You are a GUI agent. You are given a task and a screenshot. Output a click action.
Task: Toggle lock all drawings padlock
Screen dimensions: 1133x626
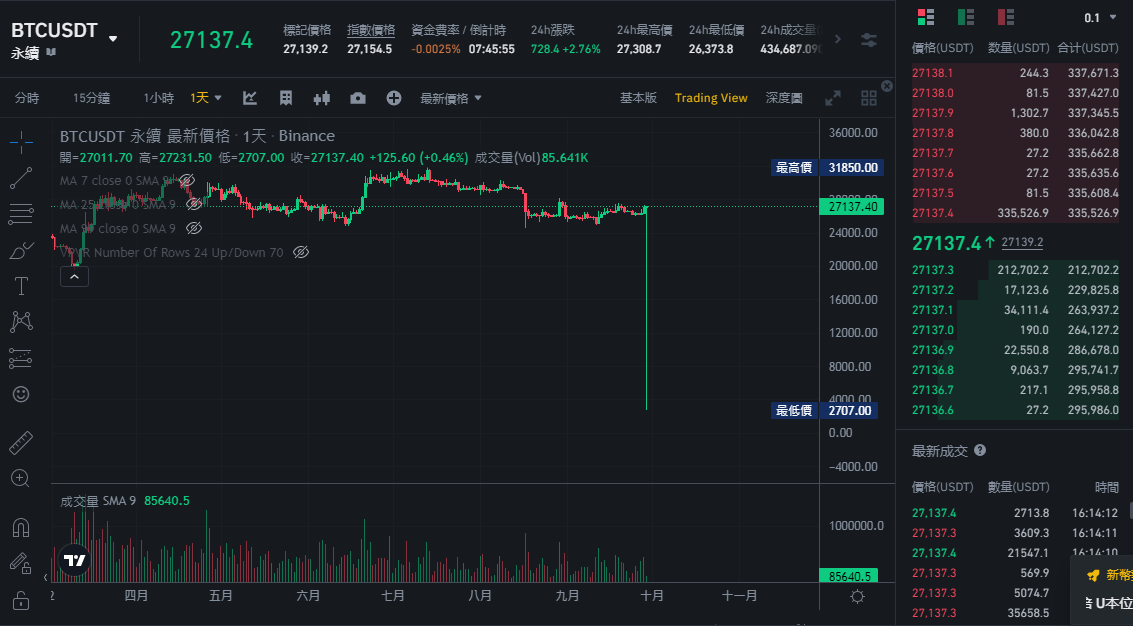(x=21, y=601)
